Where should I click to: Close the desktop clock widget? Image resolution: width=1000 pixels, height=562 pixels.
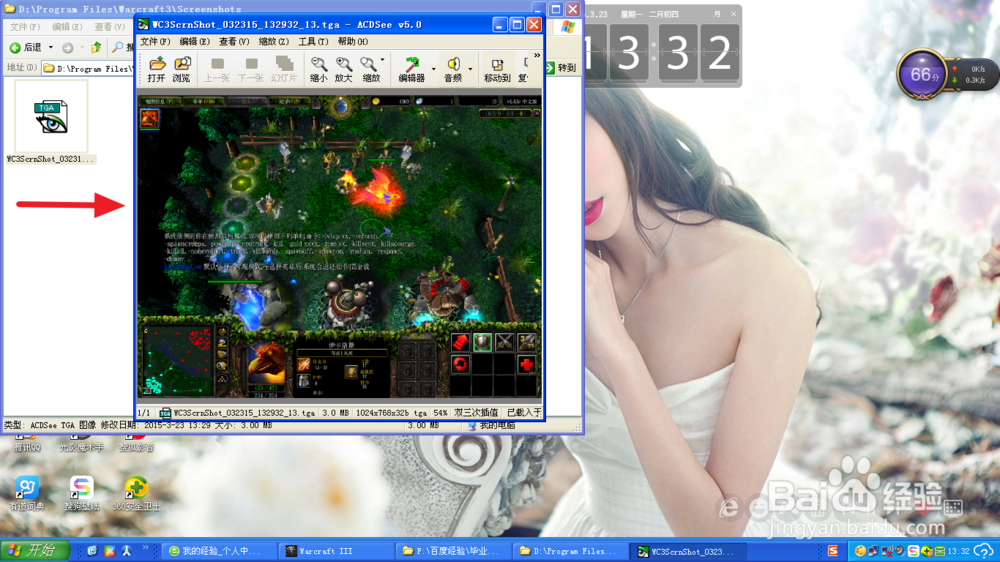coord(733,14)
